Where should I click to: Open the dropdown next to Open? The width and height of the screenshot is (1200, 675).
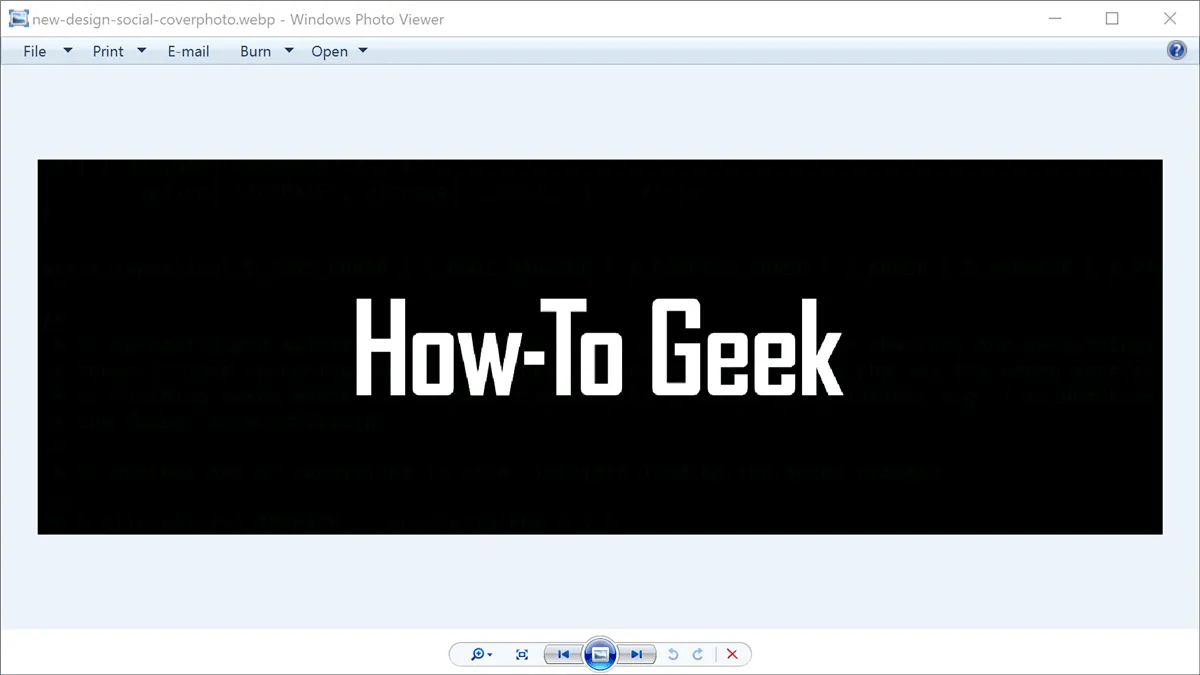pos(362,49)
